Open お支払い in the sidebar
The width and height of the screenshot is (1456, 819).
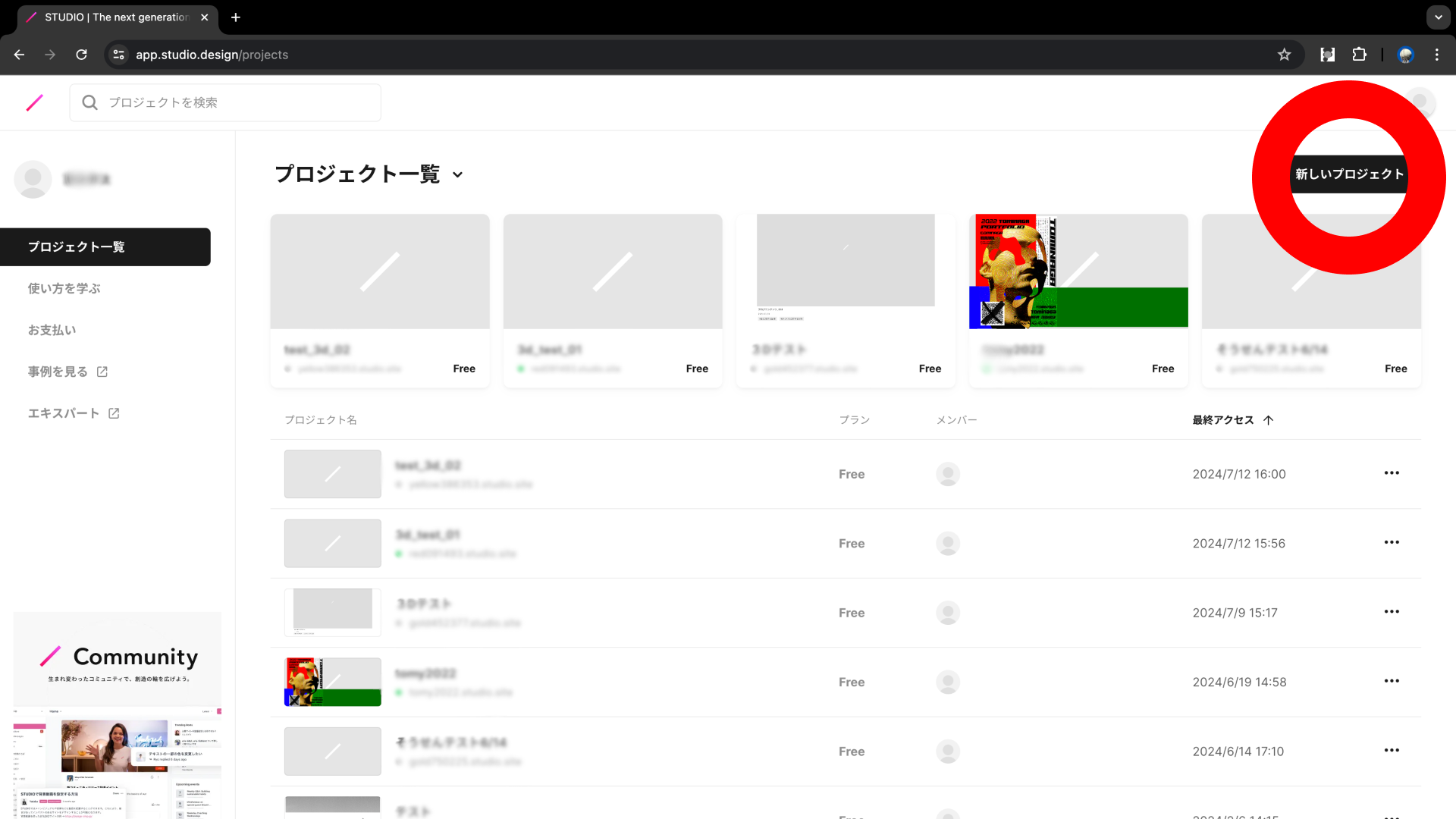[52, 330]
